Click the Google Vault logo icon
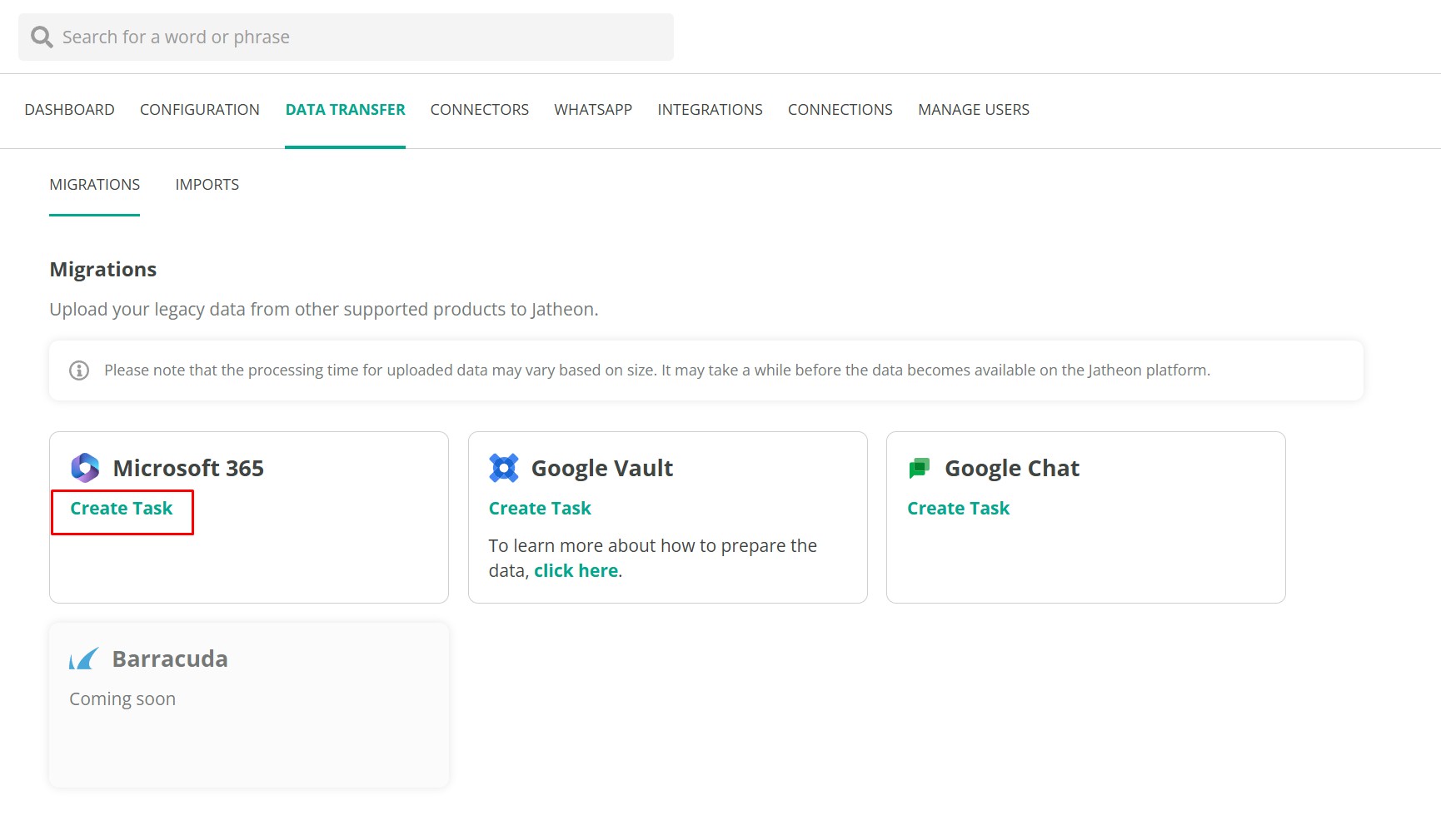Image resolution: width=1441 pixels, height=840 pixels. 504,468
